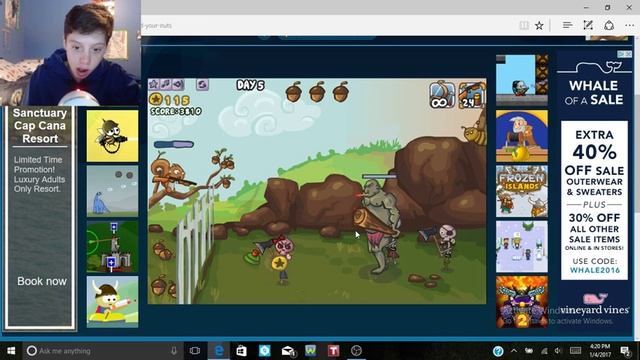Open the gold miner old man thumbnail
This screenshot has width=640, height=360.
[x=522, y=136]
